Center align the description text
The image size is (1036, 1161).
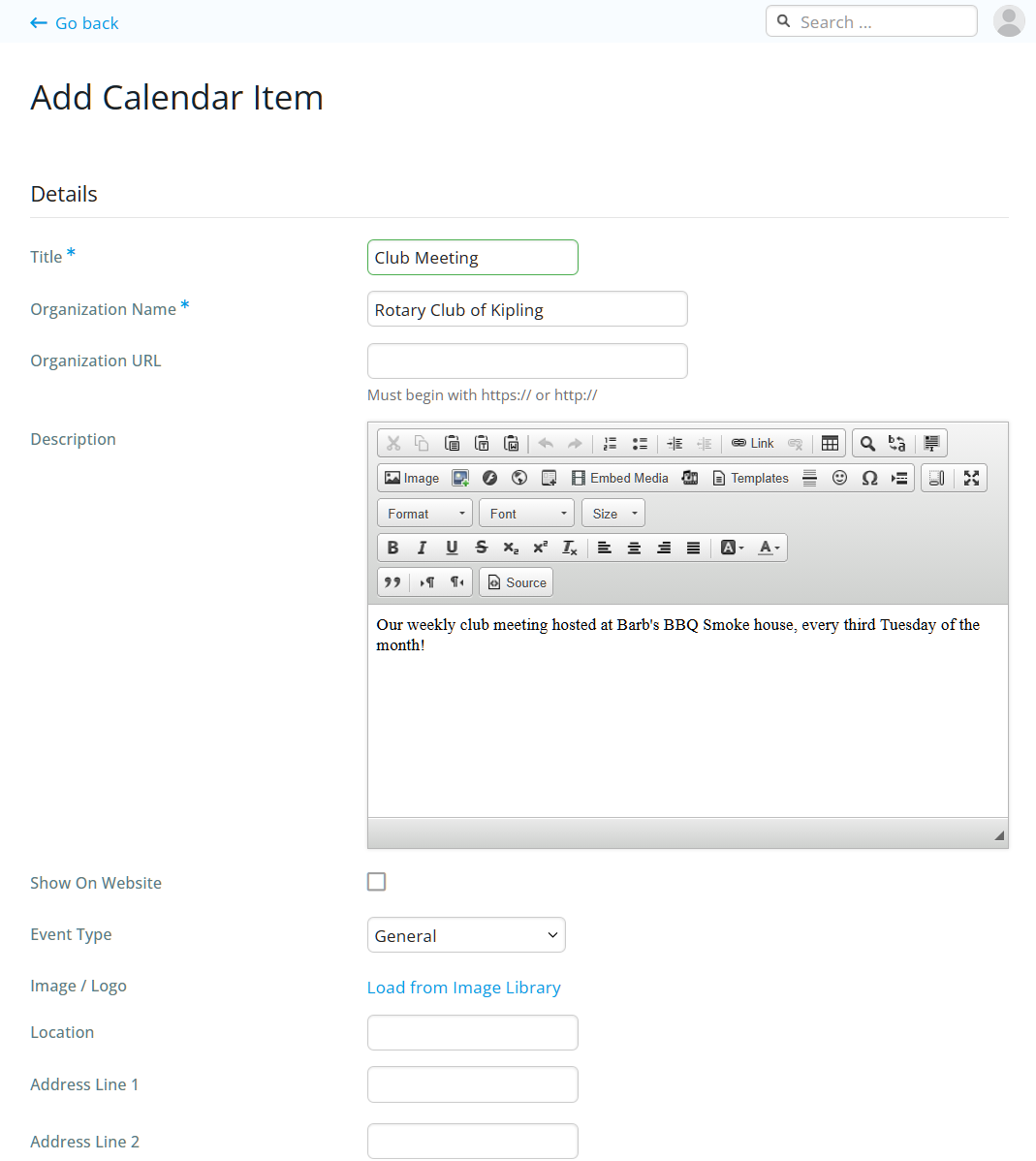[634, 548]
